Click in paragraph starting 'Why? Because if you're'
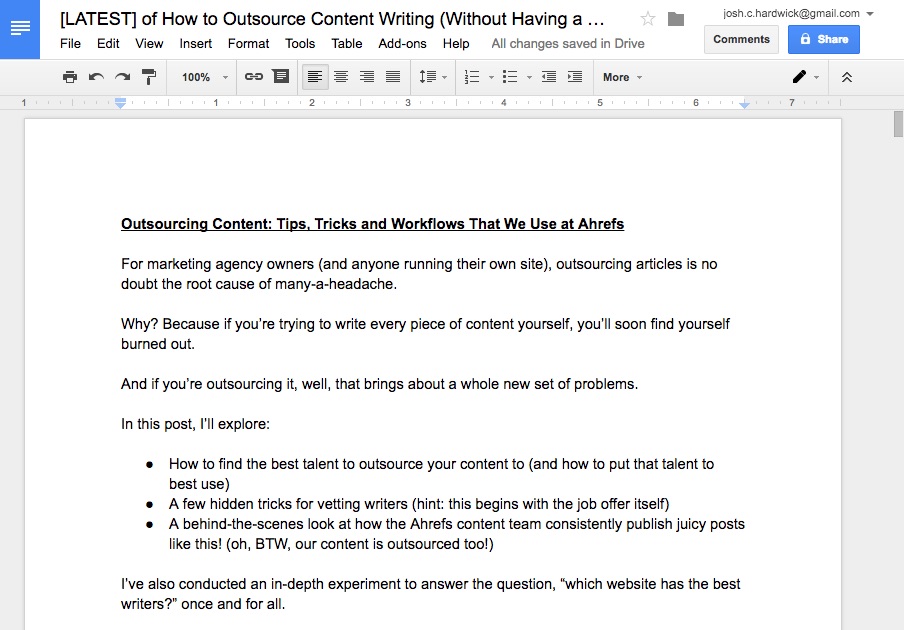The height and width of the screenshot is (630, 904). tap(425, 334)
